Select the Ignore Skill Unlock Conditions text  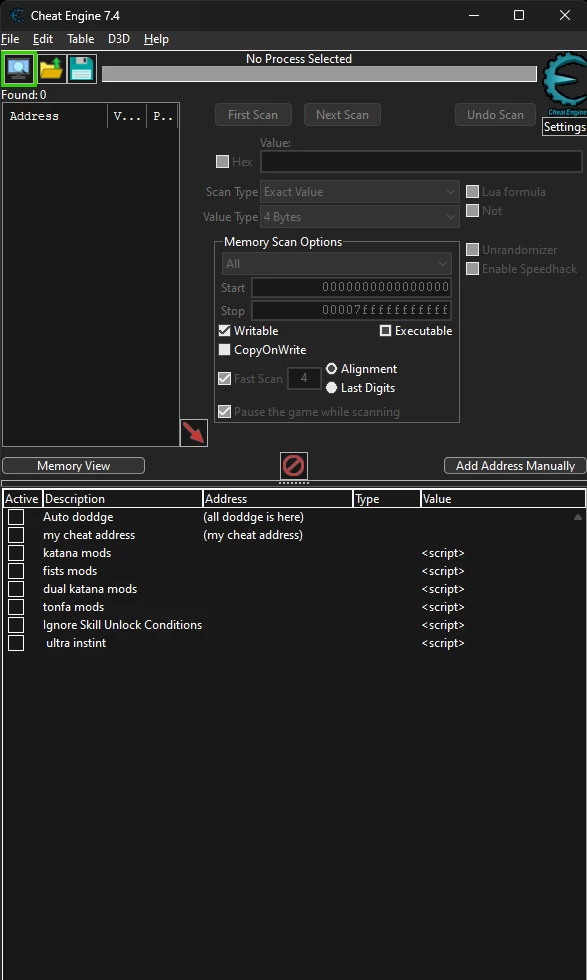123,625
